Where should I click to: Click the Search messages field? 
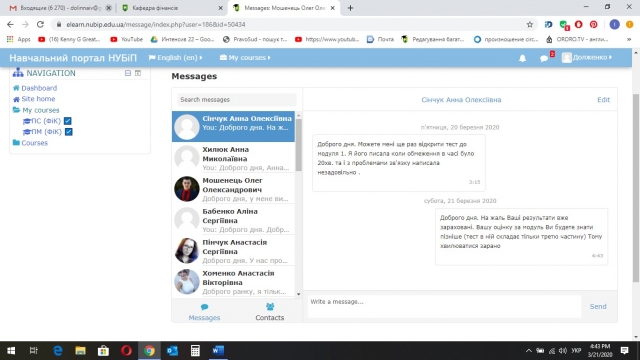click(x=236, y=100)
